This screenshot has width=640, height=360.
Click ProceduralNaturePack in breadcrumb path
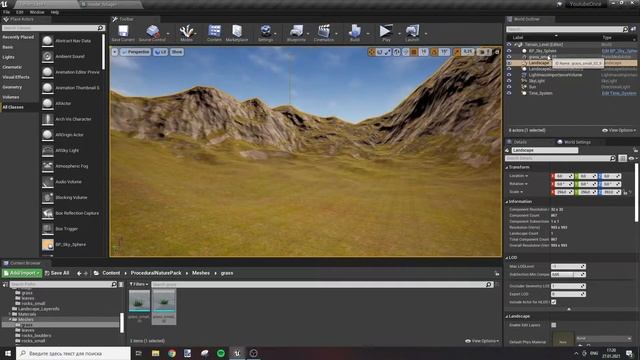pyautogui.click(x=156, y=273)
